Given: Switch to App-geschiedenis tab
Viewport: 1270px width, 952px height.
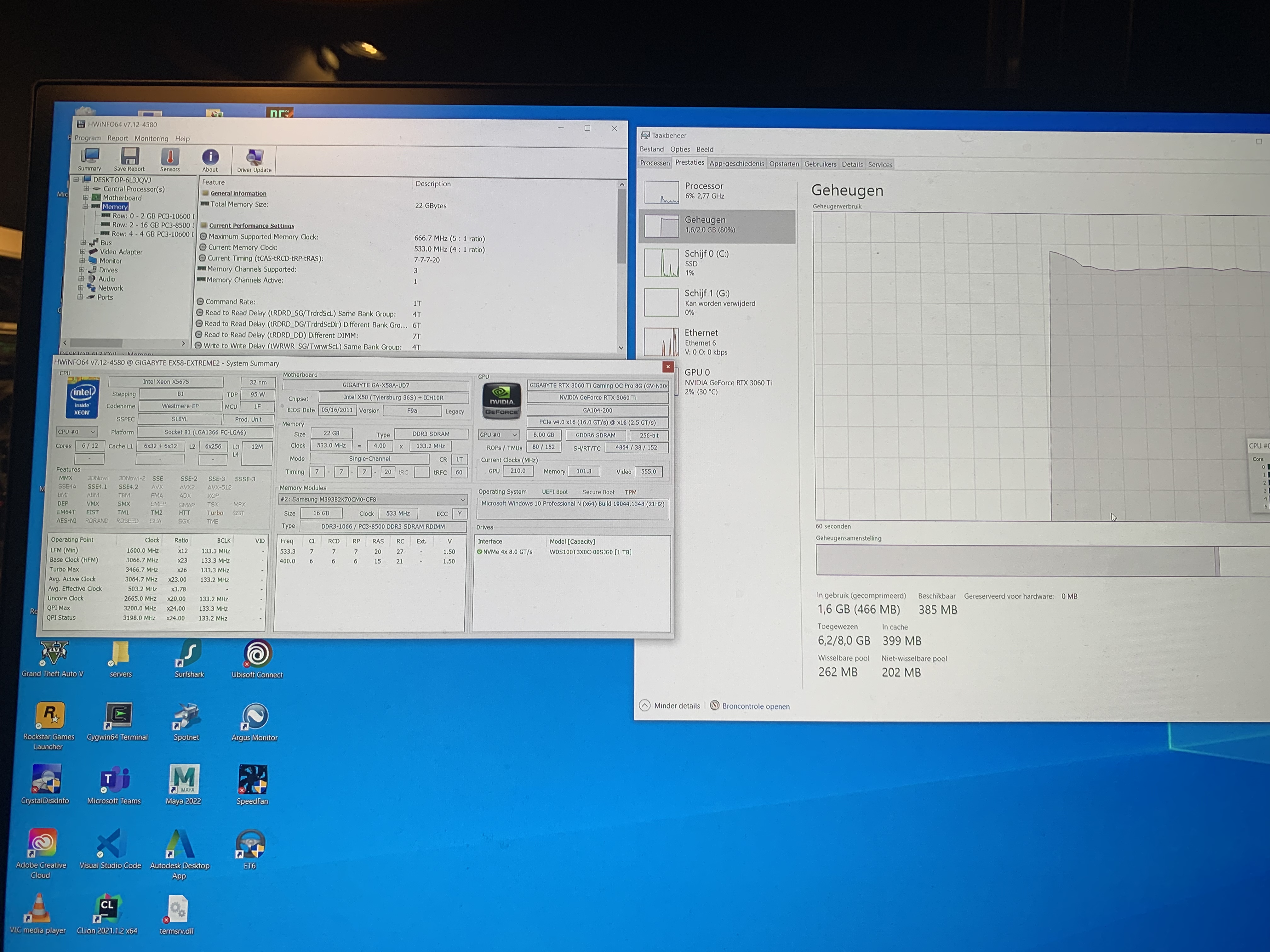Looking at the screenshot, I should coord(737,163).
